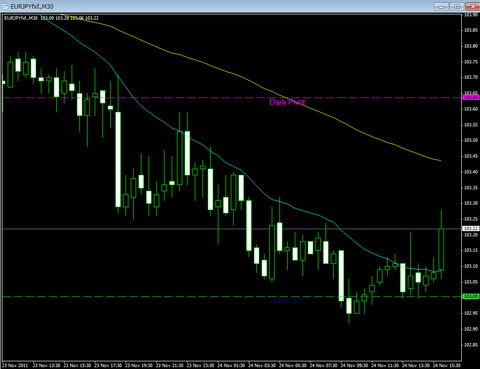Screen dimensions: 480x369
Task: Click the 102.90 price axis label
Action: pyautogui.click(x=471, y=329)
